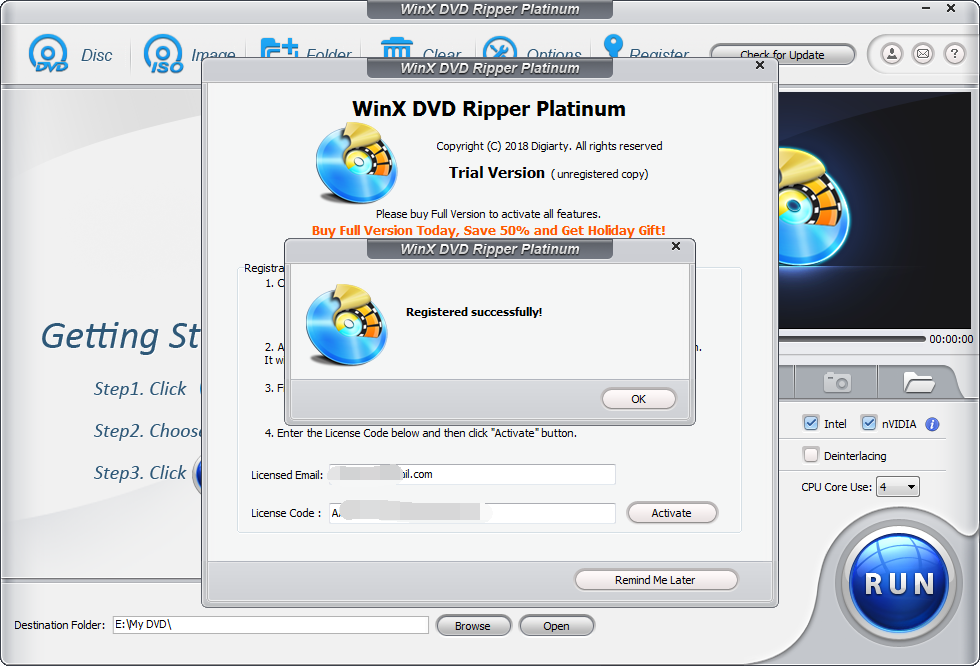Click the Check for Update button

pyautogui.click(x=782, y=54)
